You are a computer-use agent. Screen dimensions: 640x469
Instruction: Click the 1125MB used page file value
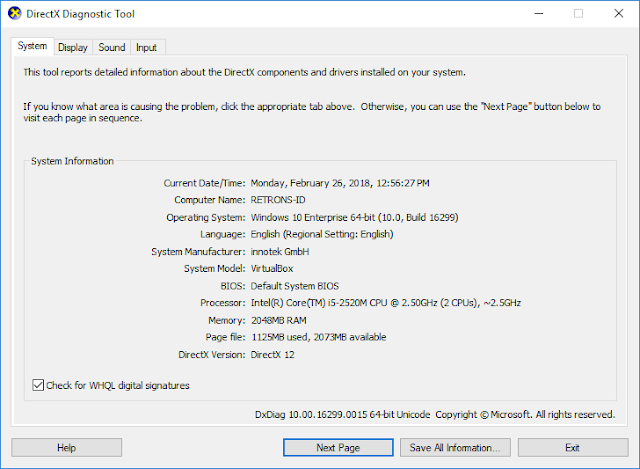(318, 337)
